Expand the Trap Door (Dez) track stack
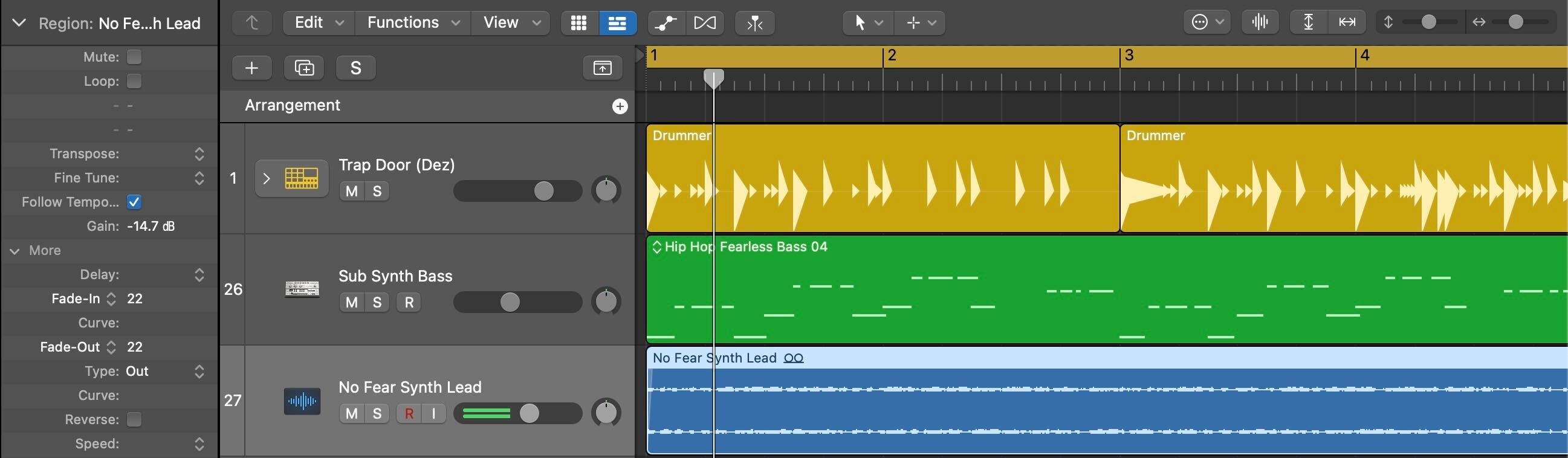Image resolution: width=1568 pixels, height=458 pixels. [266, 178]
